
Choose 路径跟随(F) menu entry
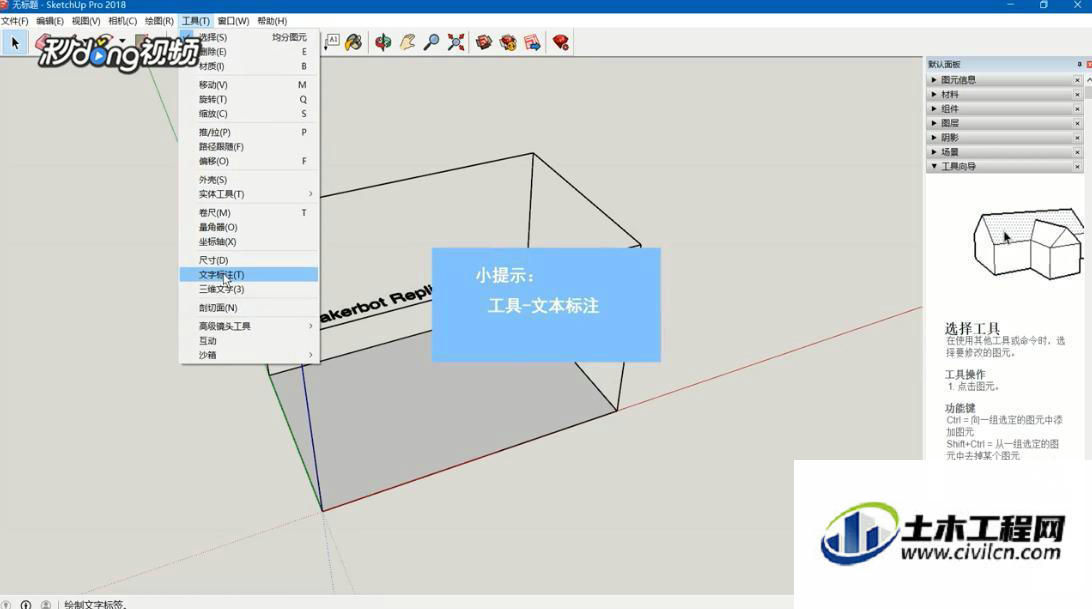tap(249, 146)
